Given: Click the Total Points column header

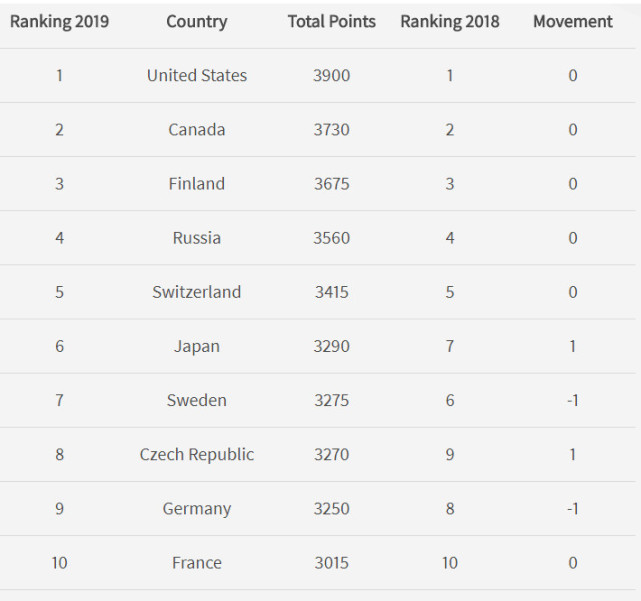Looking at the screenshot, I should (332, 21).
